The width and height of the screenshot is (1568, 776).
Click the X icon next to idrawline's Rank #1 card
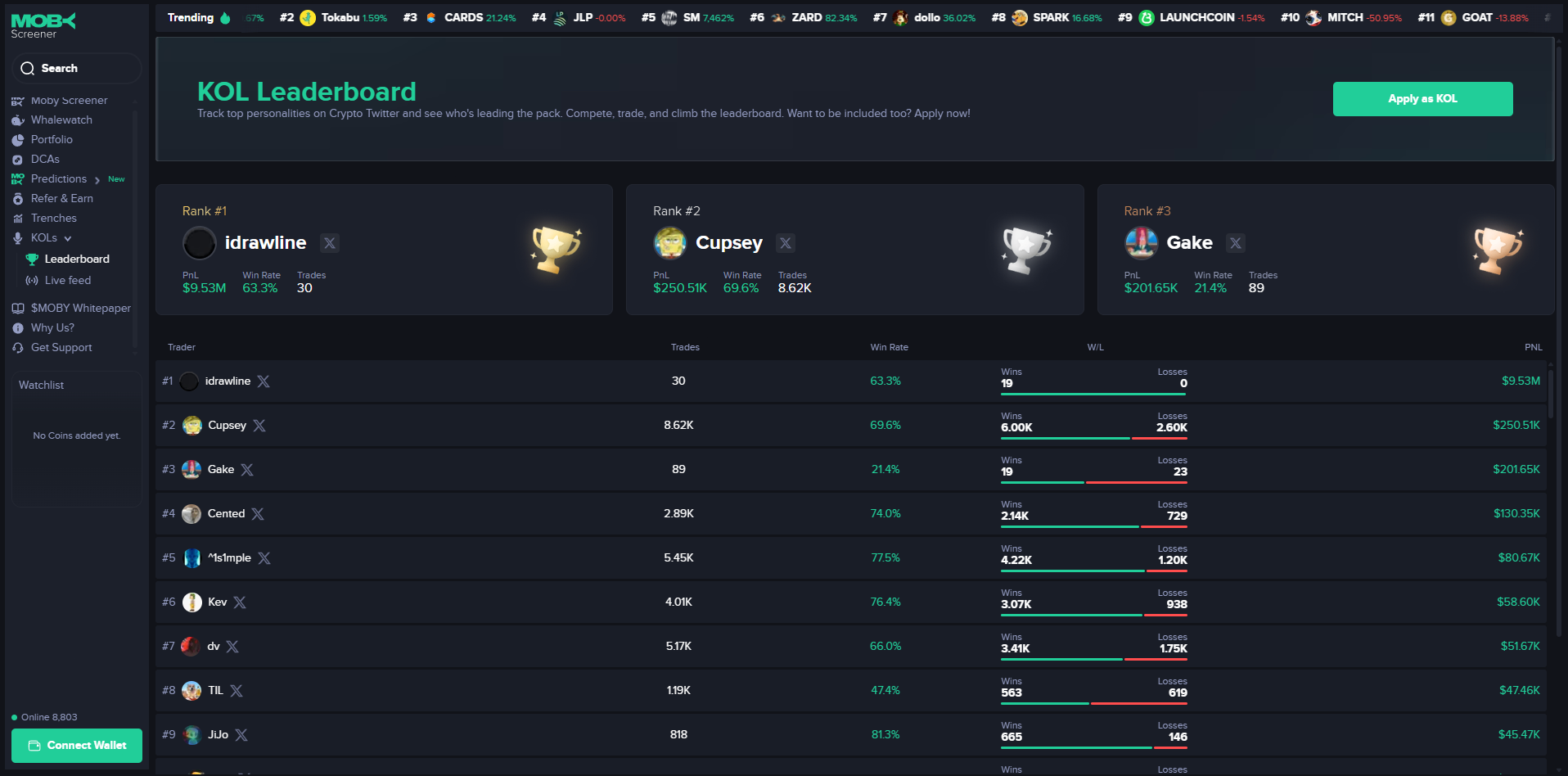click(329, 243)
